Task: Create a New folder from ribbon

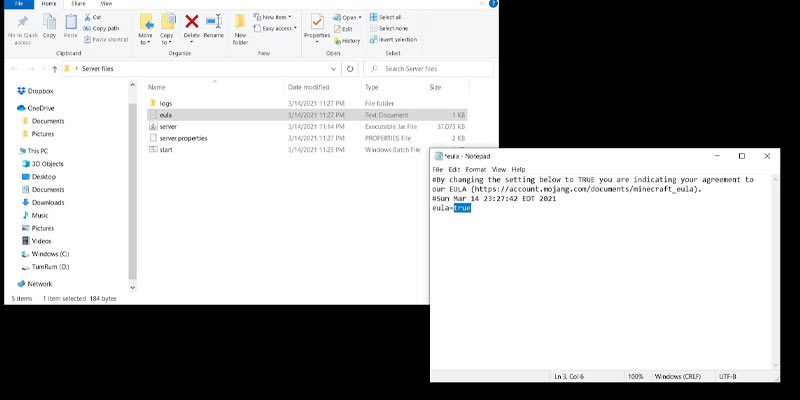Action: [x=240, y=30]
